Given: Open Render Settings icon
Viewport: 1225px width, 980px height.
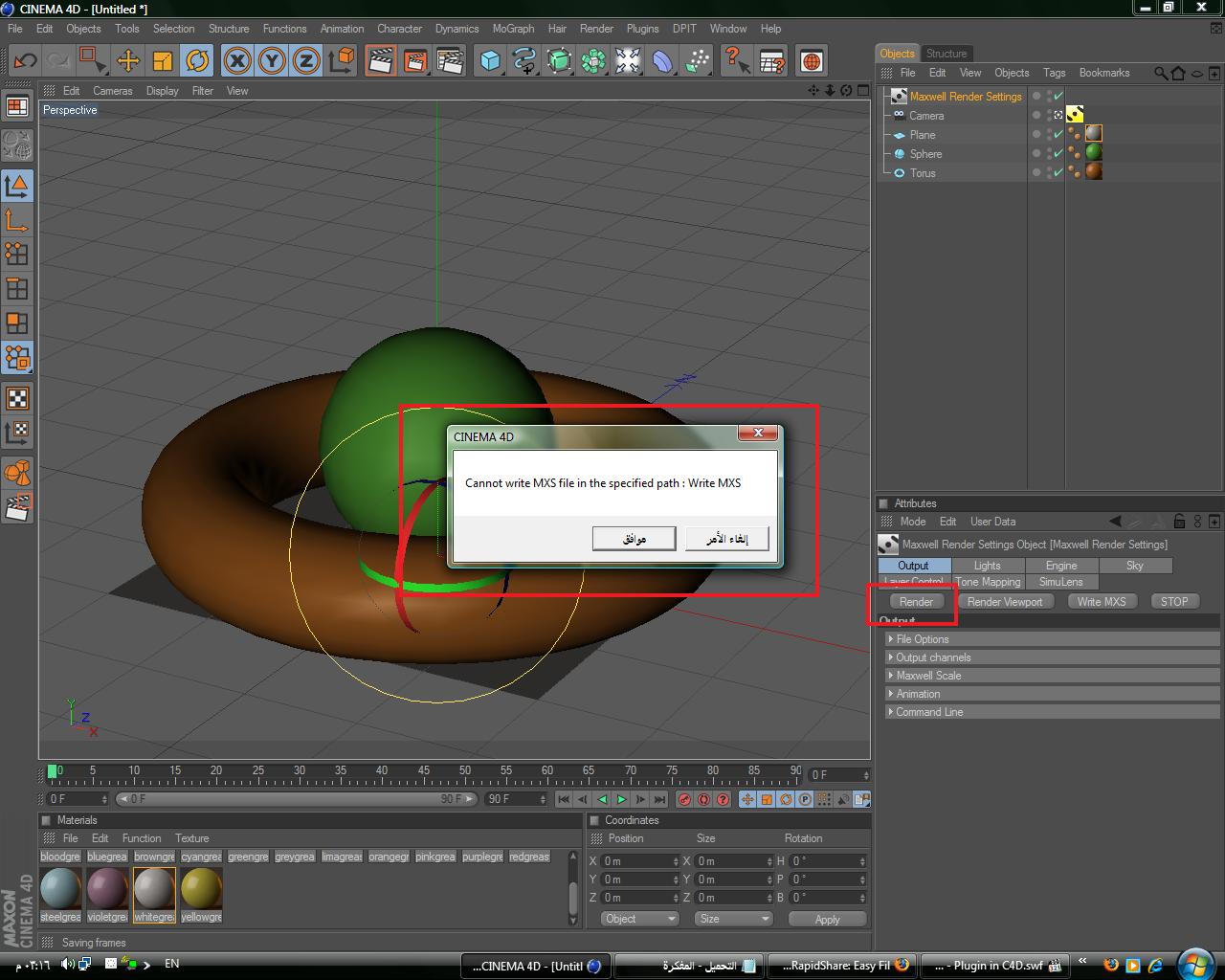Looking at the screenshot, I should pos(450,61).
